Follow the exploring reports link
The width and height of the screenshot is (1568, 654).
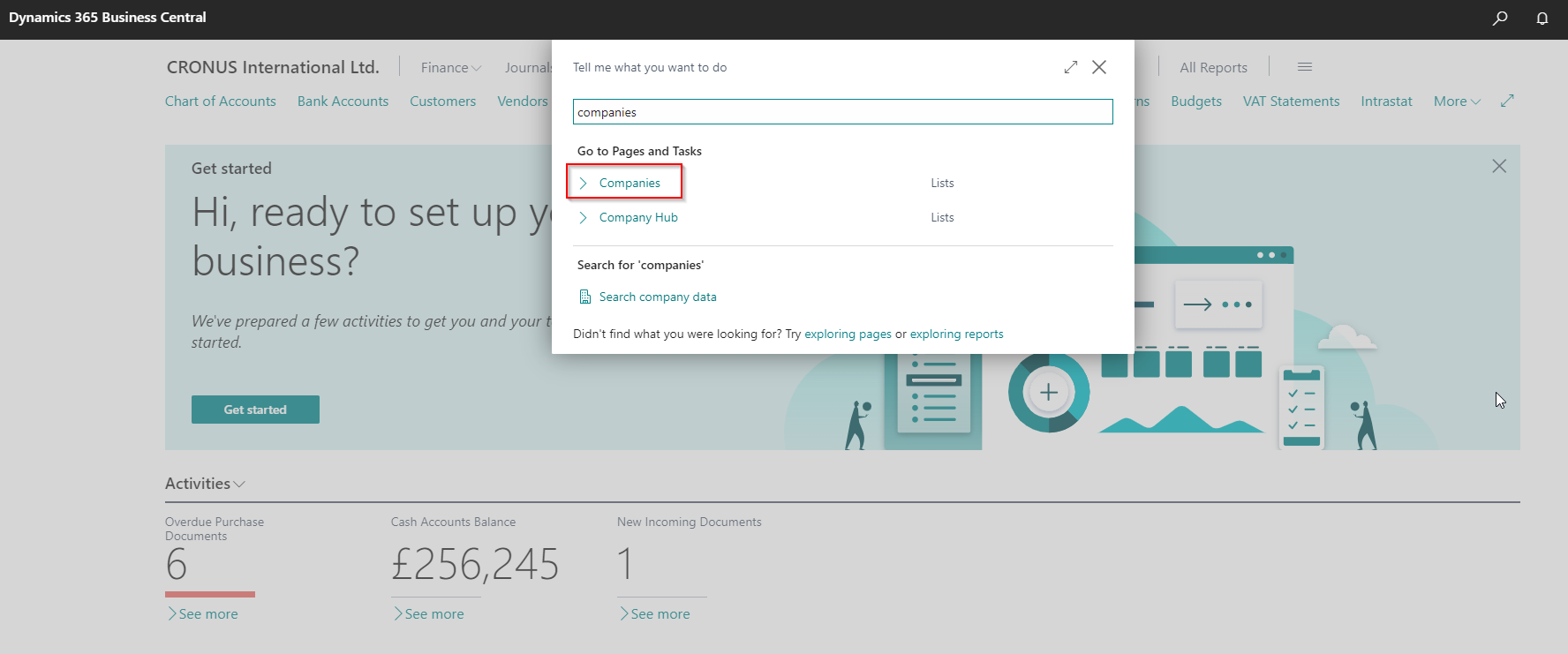point(956,334)
